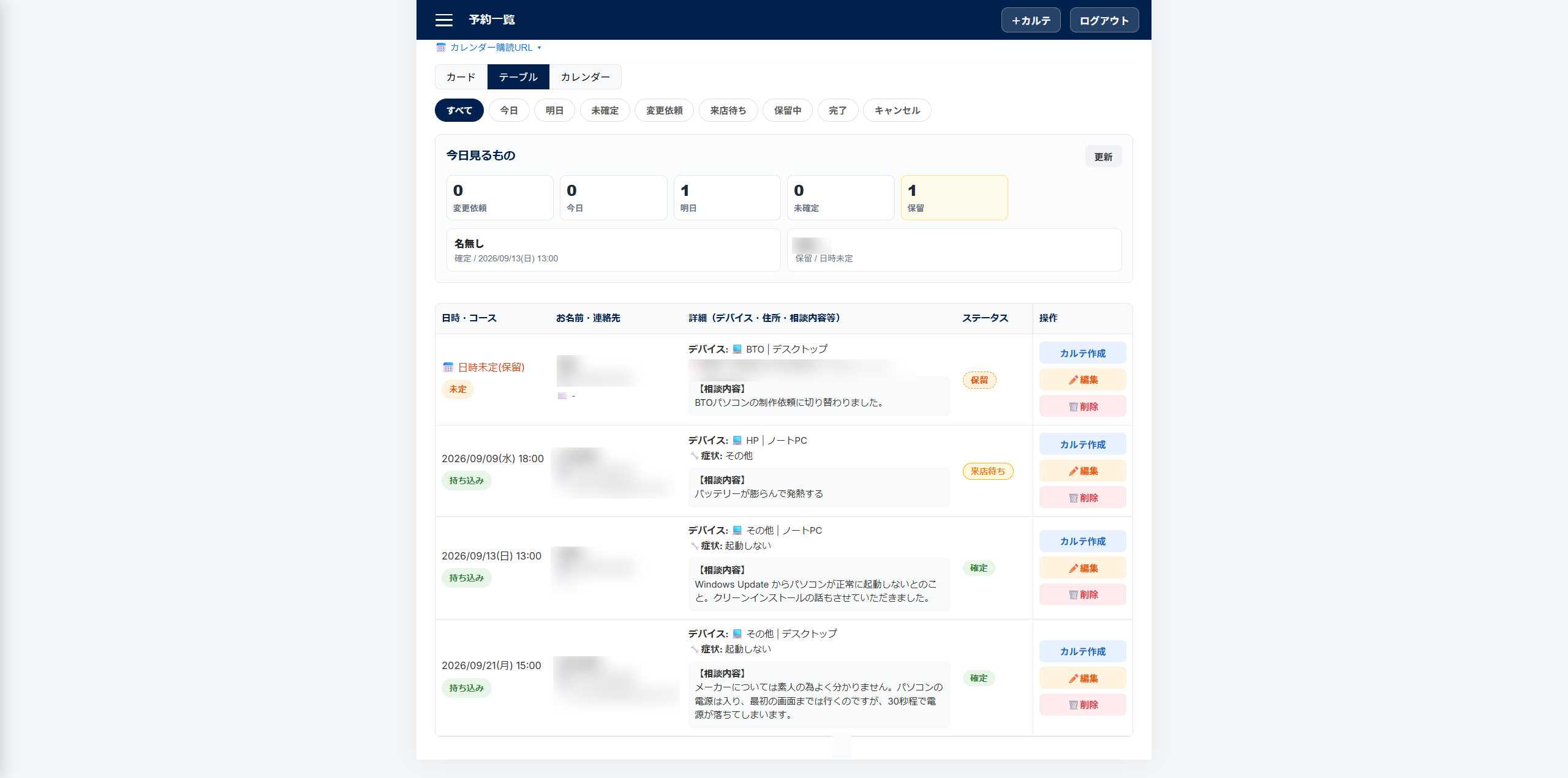The height and width of the screenshot is (778, 1568).
Task: Click the edit pencil icon in BTO row
Action: click(x=1073, y=380)
